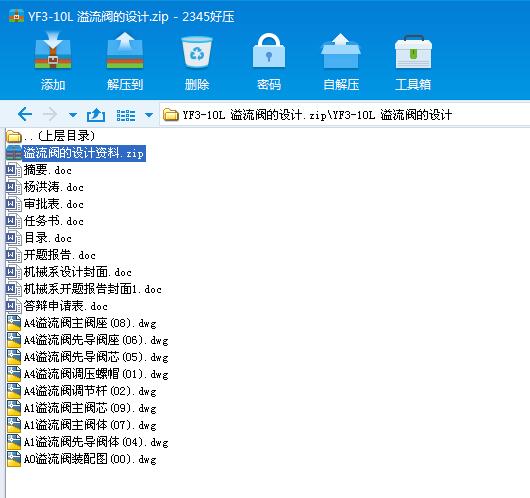Select A4溢流阀先导阀芯(05).dwg
This screenshot has width=530, height=498.
coord(87,357)
